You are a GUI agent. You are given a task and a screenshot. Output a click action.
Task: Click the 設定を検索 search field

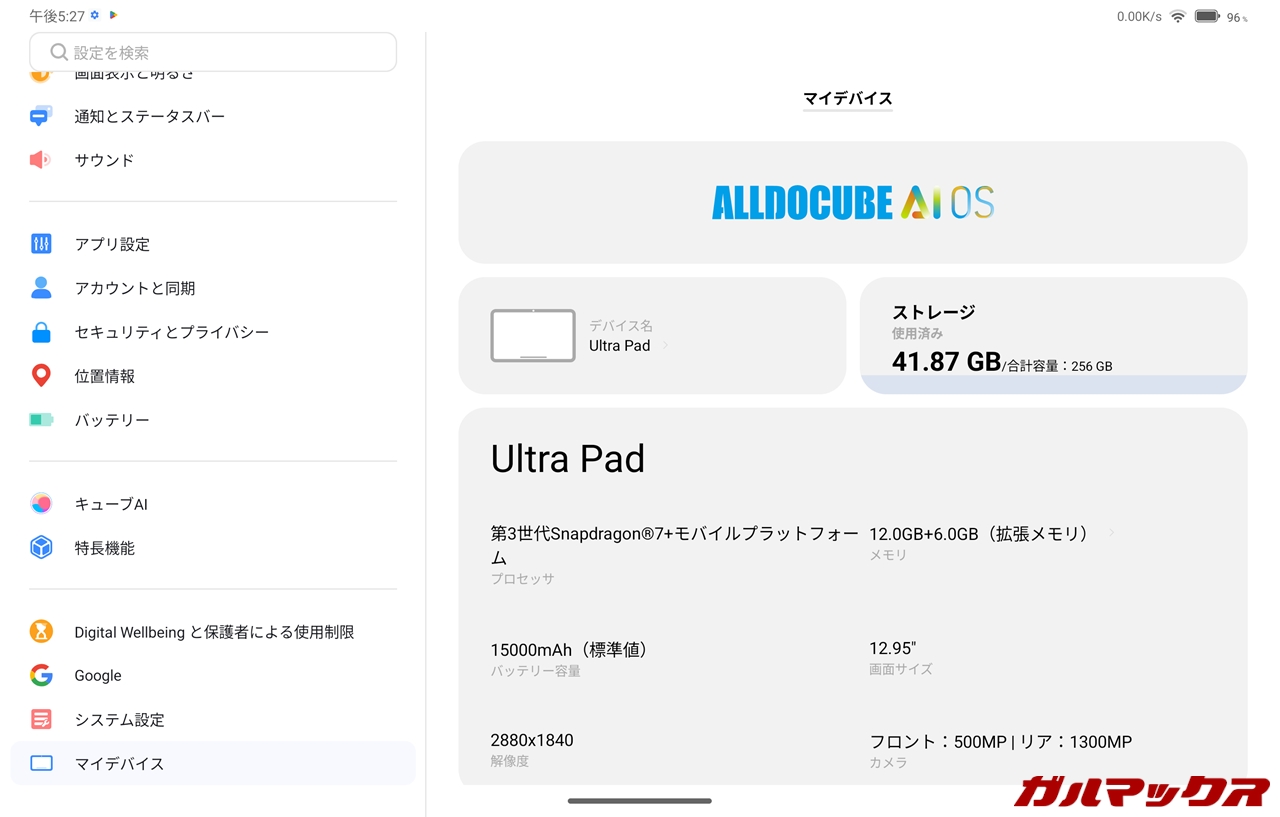pyautogui.click(x=213, y=52)
